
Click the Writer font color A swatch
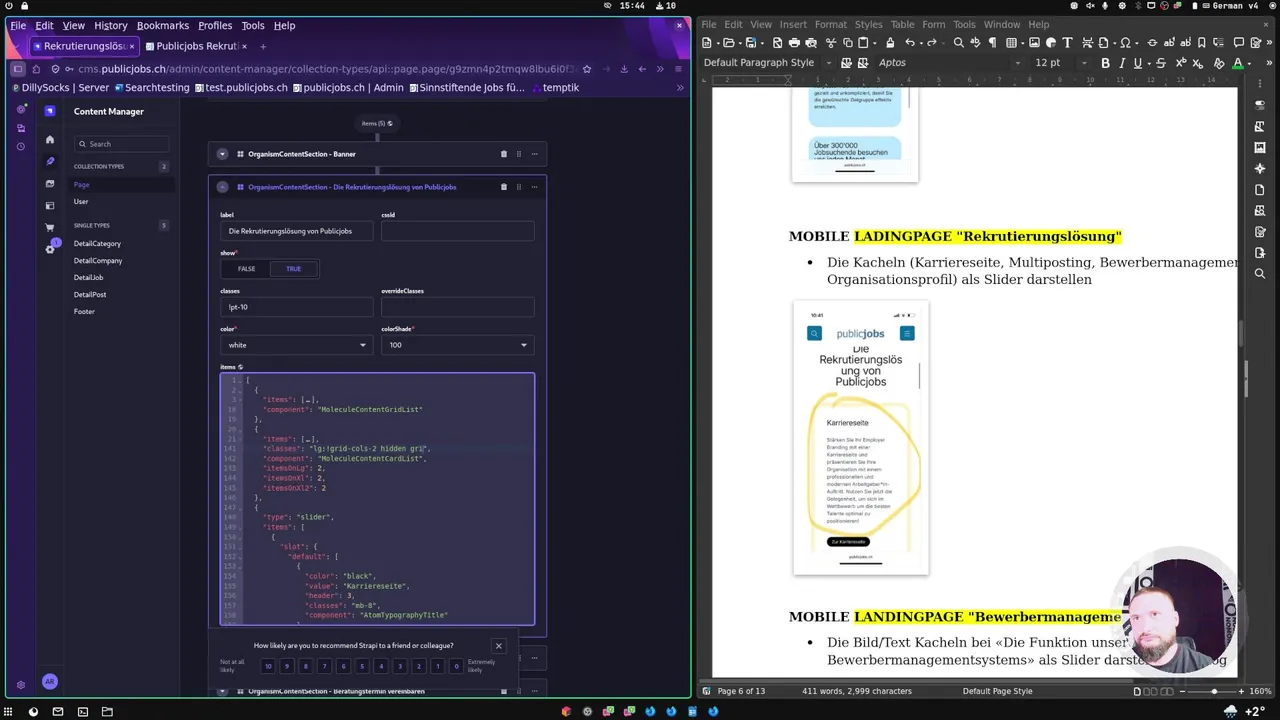point(1237,63)
